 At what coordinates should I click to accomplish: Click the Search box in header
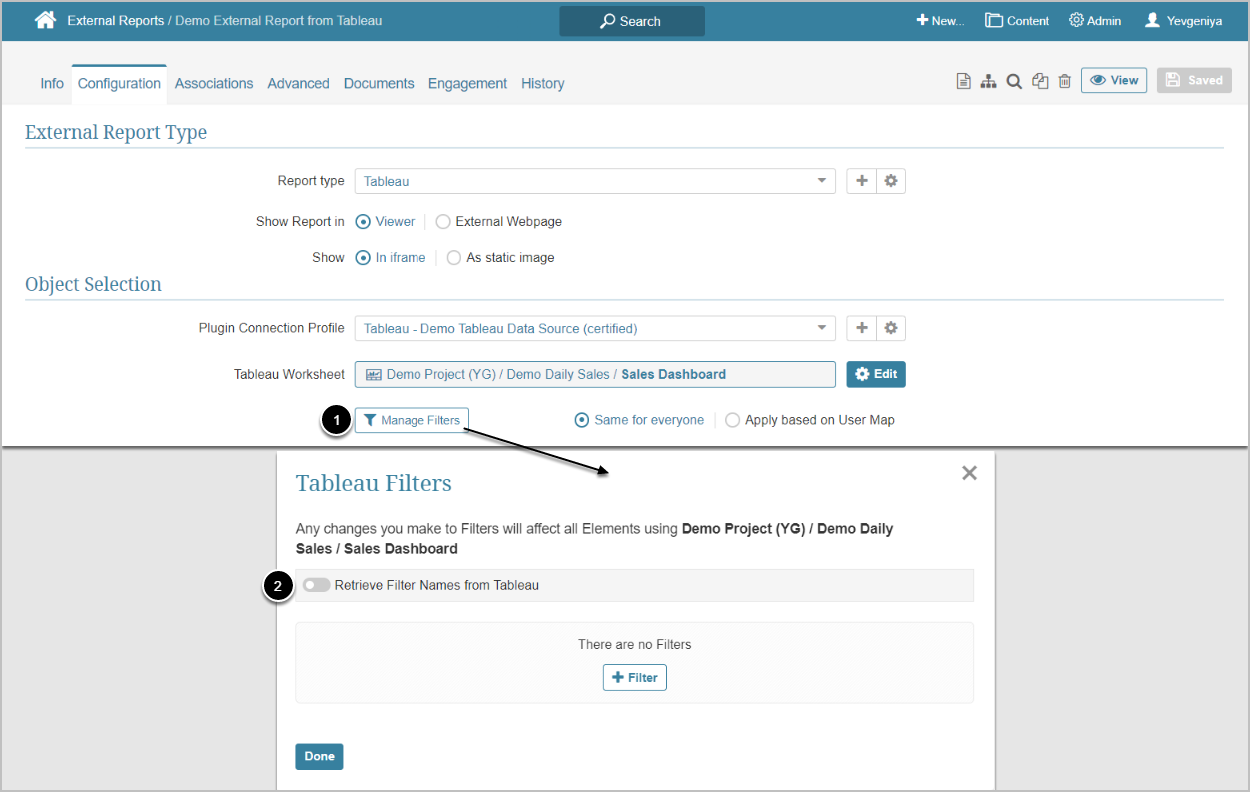(632, 21)
